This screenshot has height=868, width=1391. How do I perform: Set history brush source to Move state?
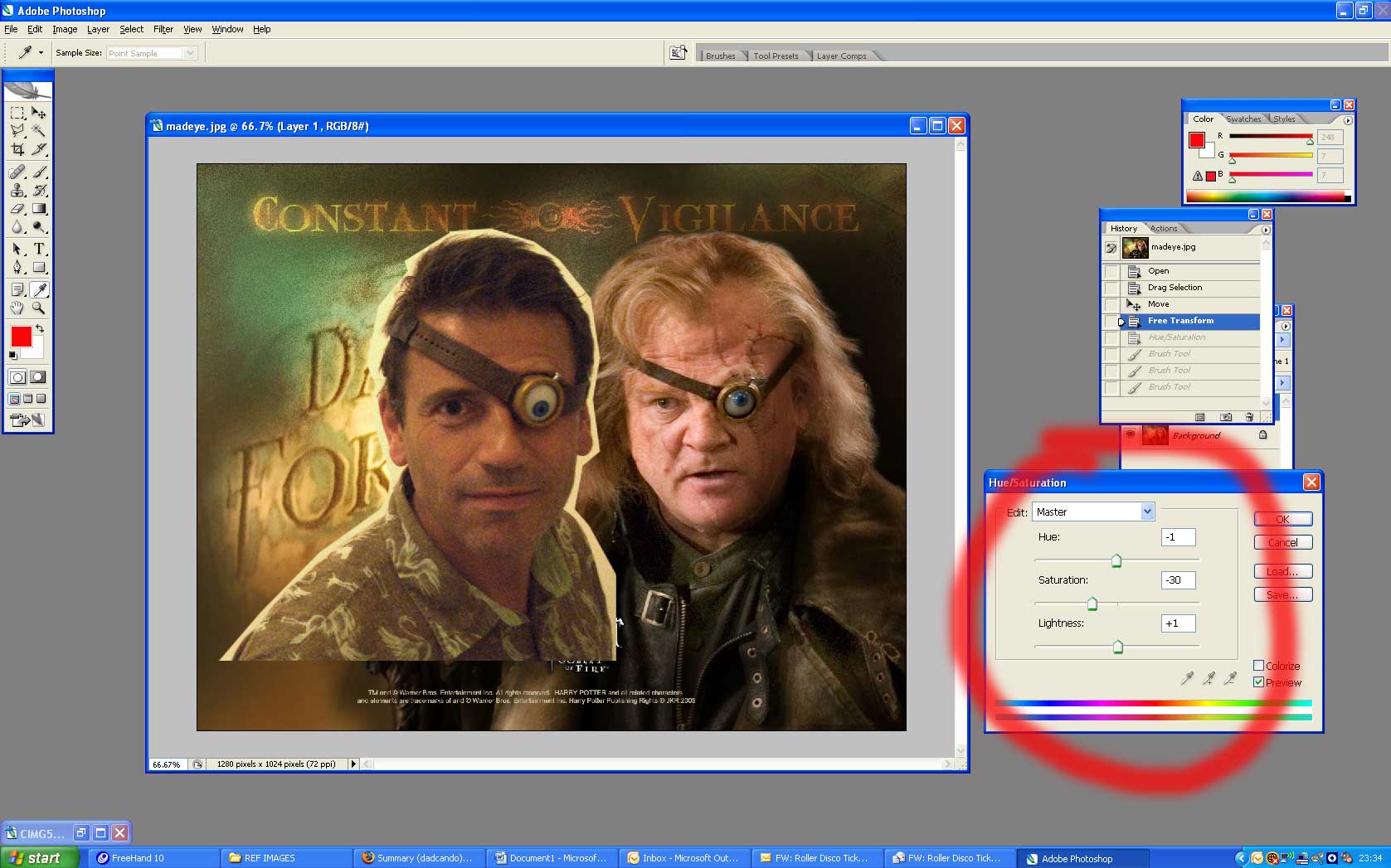pyautogui.click(x=1111, y=304)
